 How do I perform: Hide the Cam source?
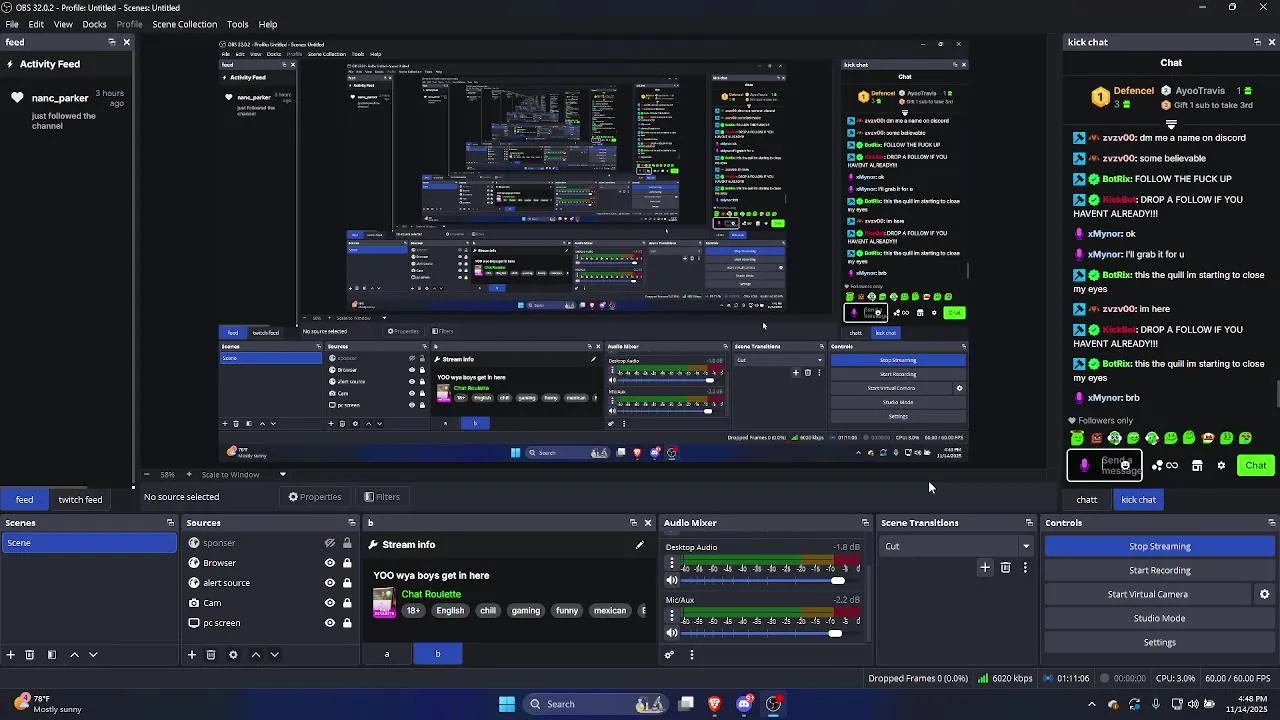(329, 603)
